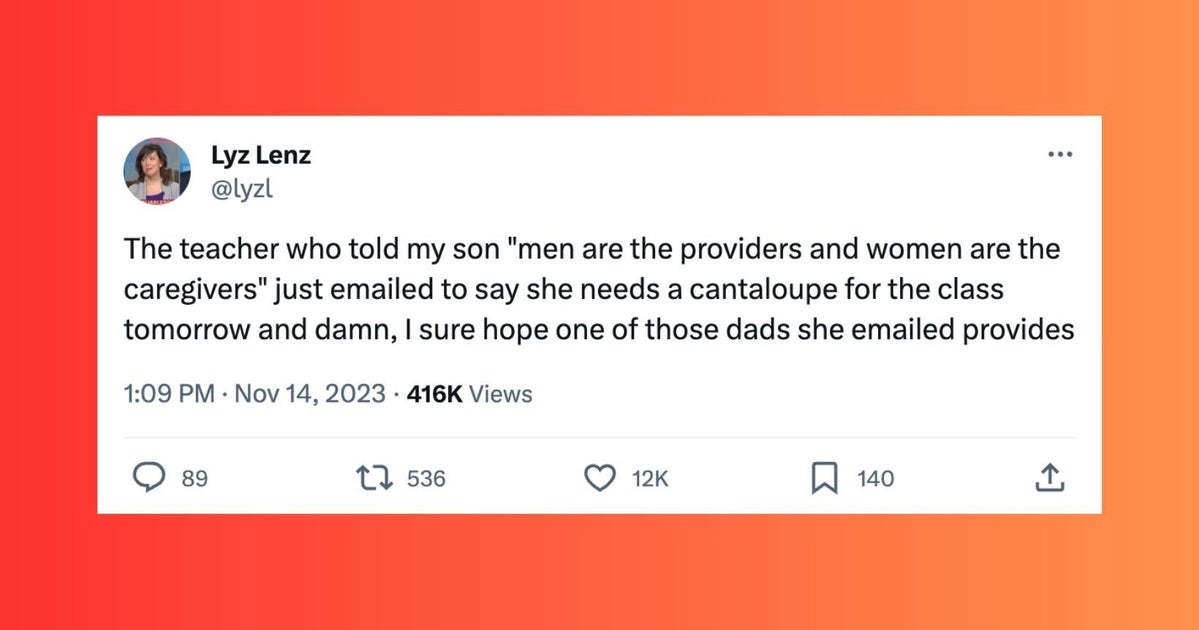Bookmark the tweet using the bookmark icon

[822, 479]
